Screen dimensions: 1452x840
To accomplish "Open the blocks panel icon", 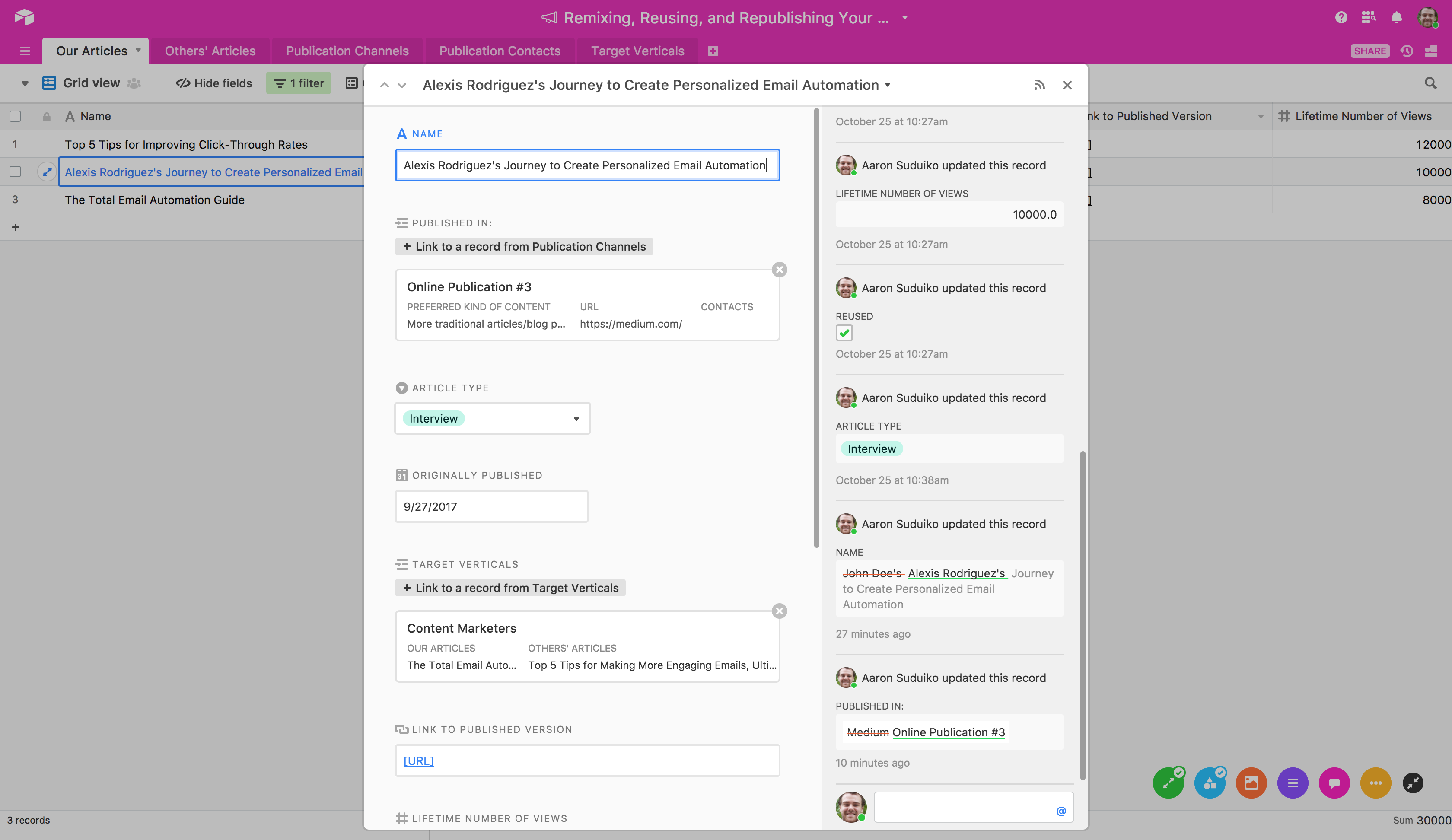I will 1431,51.
